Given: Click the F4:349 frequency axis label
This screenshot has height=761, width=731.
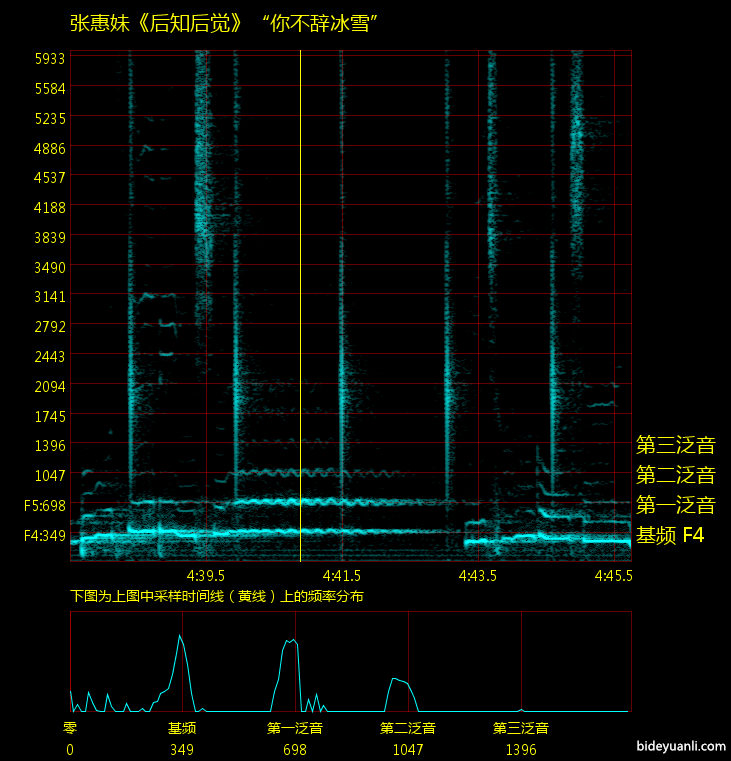Looking at the screenshot, I should (45, 536).
